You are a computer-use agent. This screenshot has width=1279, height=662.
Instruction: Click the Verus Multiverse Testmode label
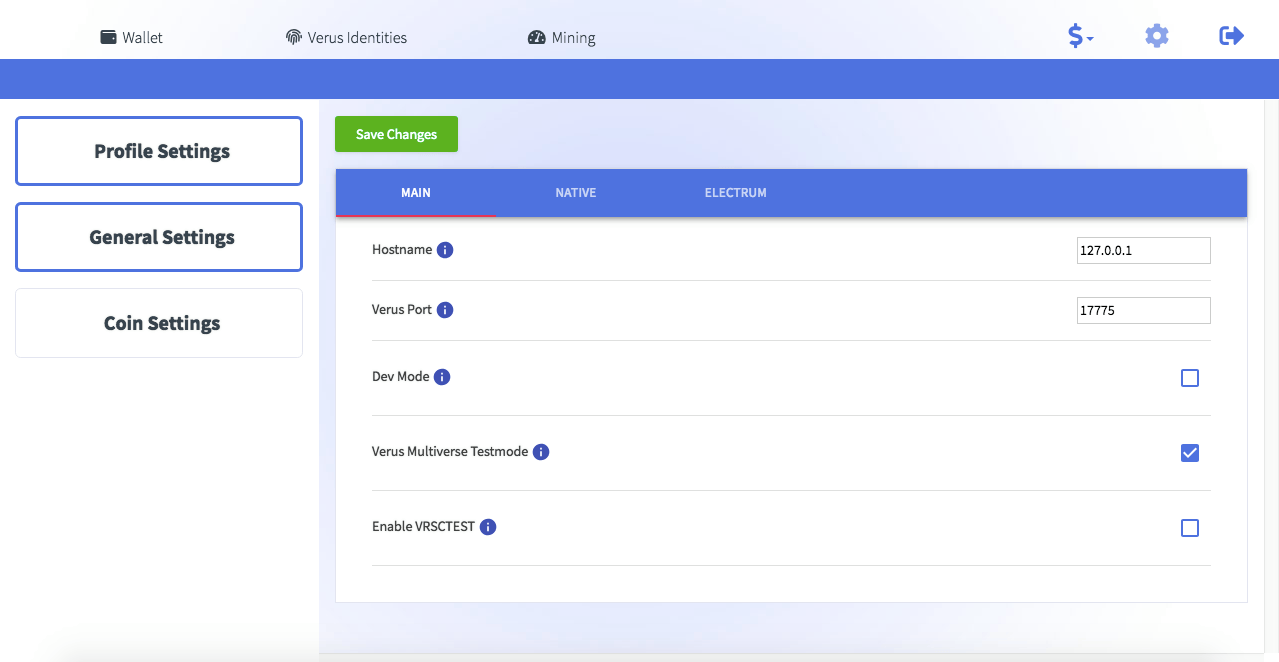(450, 452)
